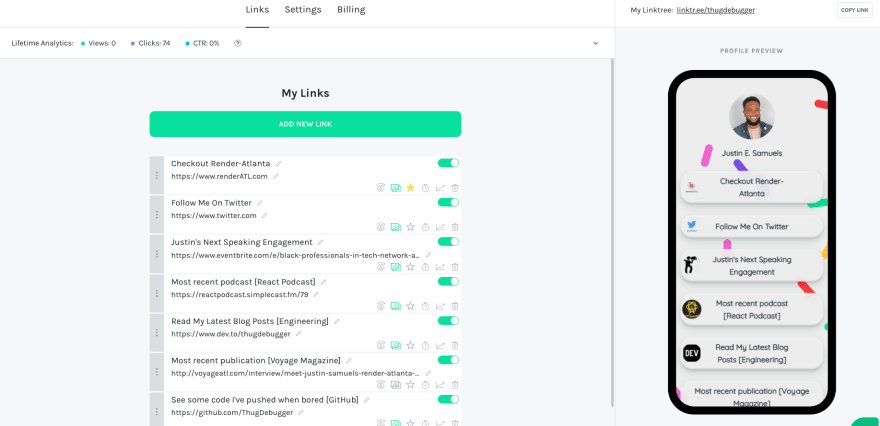Click schedule clock icon on Follow Me On Twitter row
The image size is (880, 426).
[x=425, y=227]
